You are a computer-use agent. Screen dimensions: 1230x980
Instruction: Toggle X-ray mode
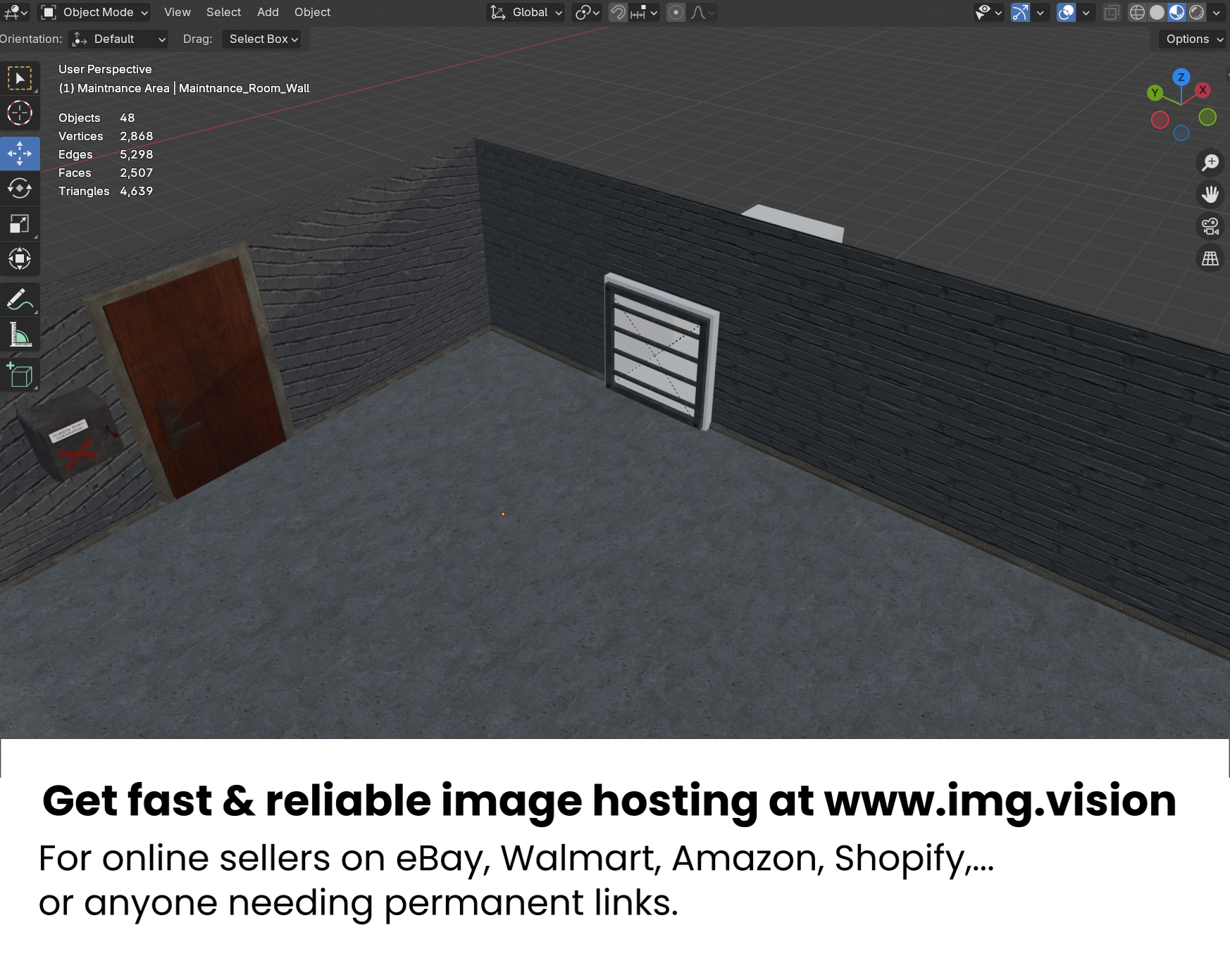click(1112, 13)
